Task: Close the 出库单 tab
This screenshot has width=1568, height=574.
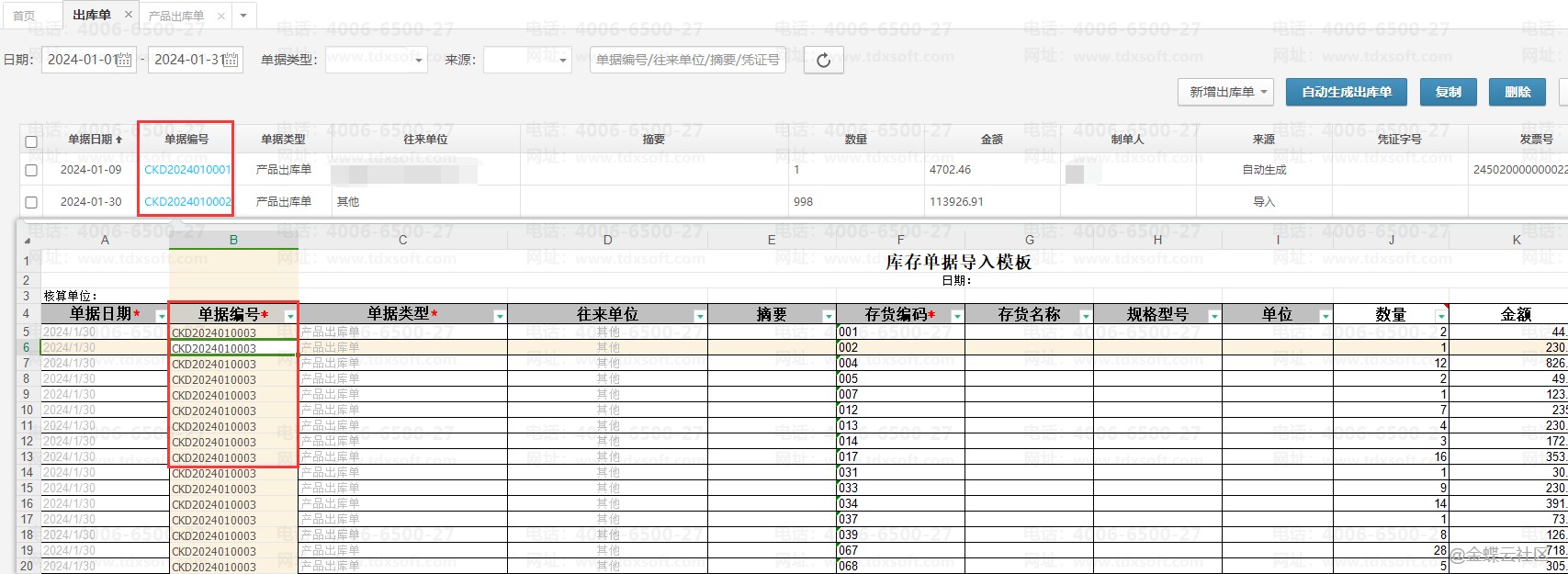Action: pos(128,15)
